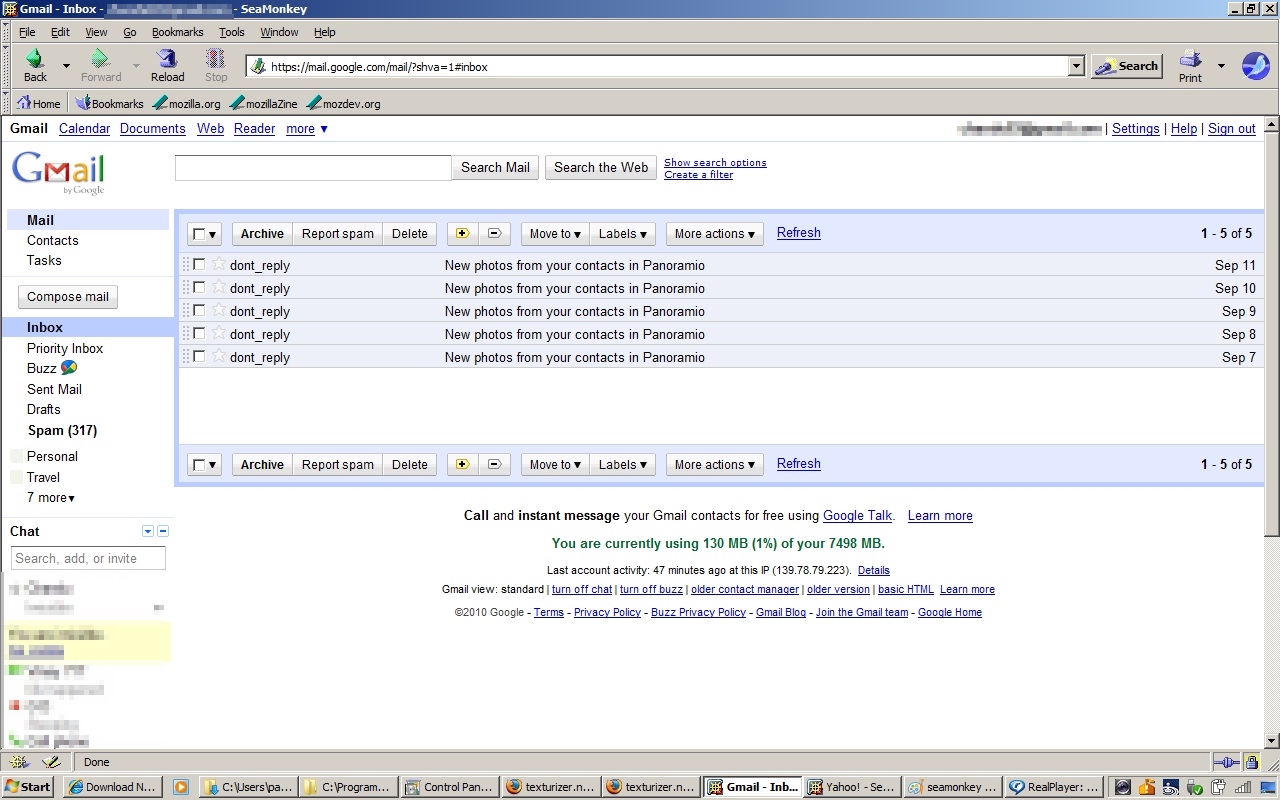Click the Report spam button
Image resolution: width=1280 pixels, height=800 pixels.
[x=337, y=233]
